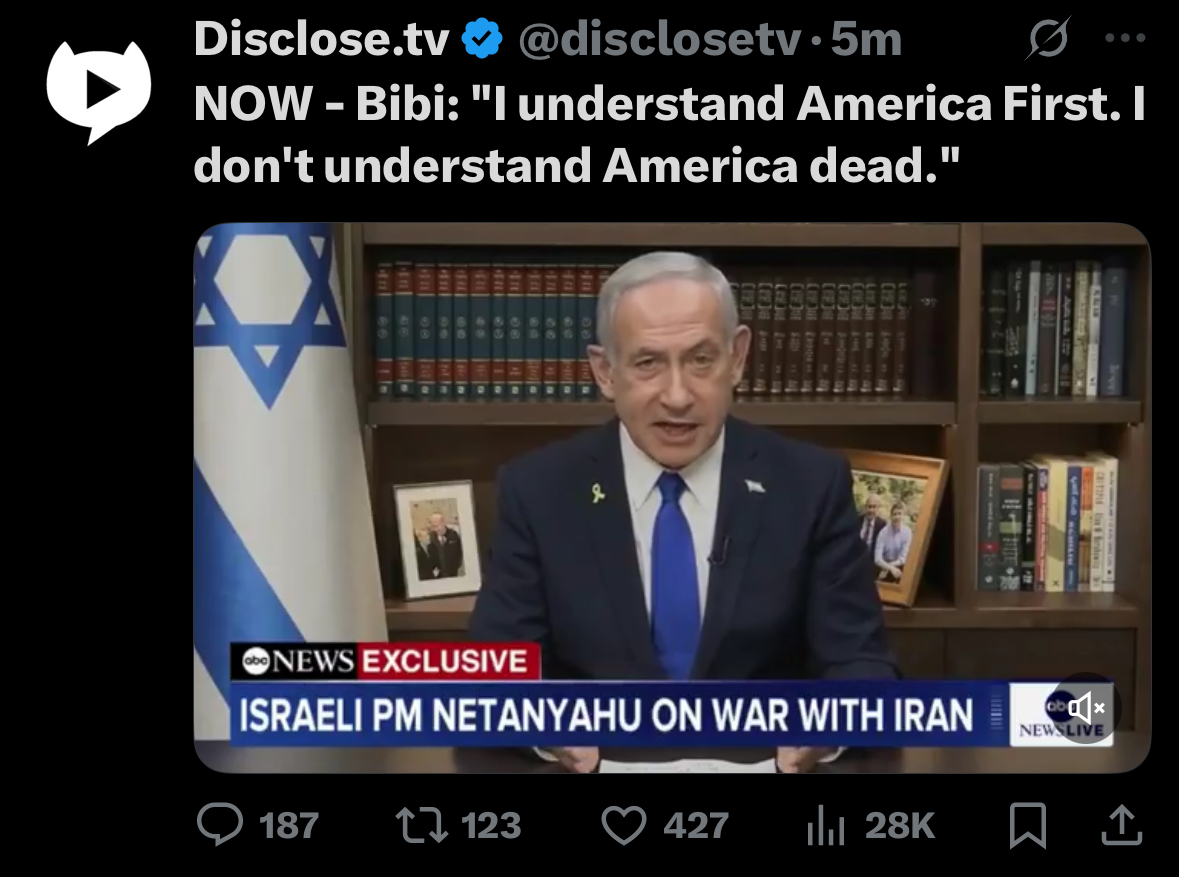Click the 5m timestamp

tap(865, 39)
